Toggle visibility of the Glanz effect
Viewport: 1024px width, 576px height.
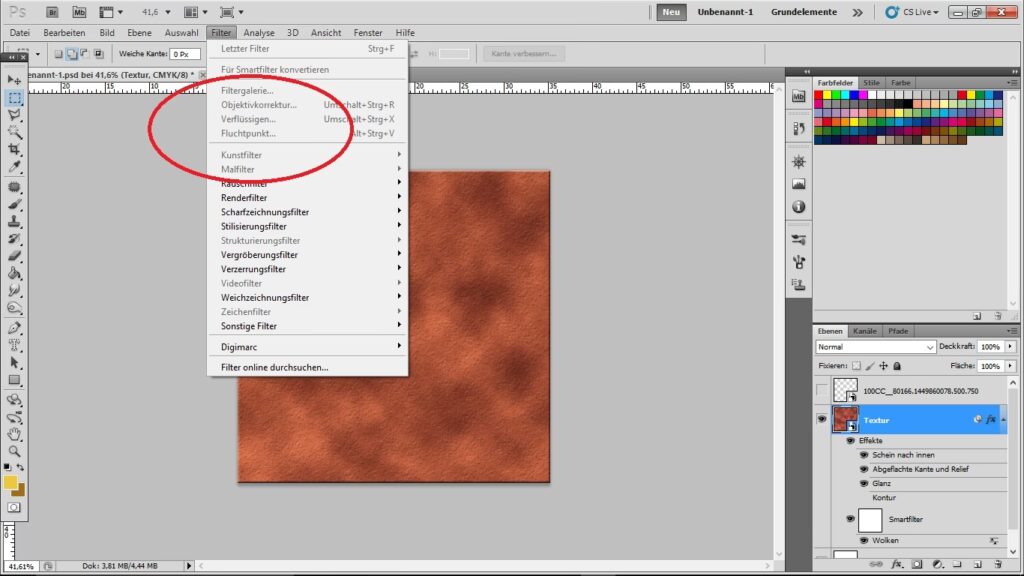[x=864, y=483]
